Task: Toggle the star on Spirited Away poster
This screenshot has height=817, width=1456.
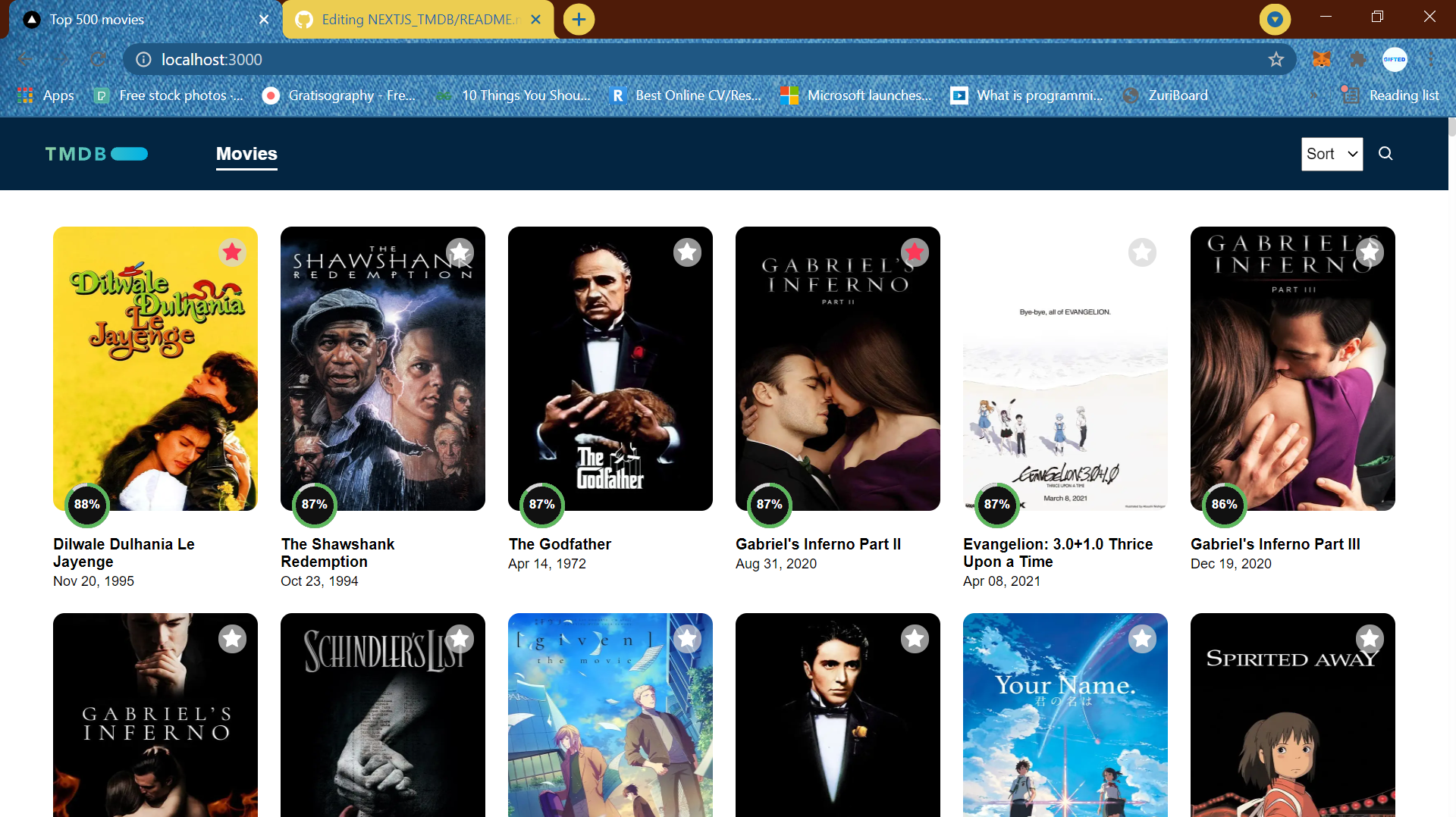Action: pyautogui.click(x=1370, y=639)
